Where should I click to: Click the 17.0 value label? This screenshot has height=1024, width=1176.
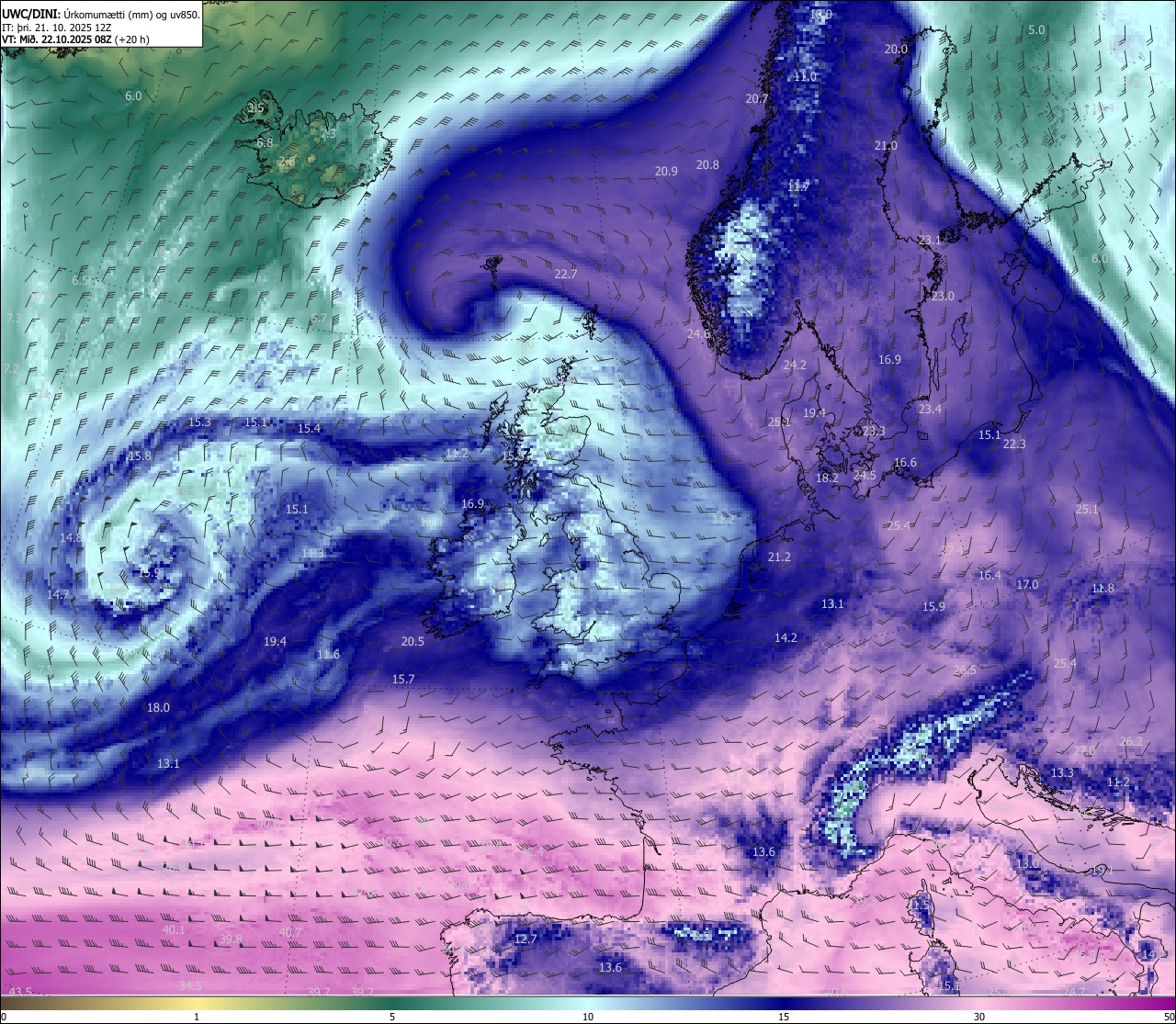click(x=1027, y=584)
